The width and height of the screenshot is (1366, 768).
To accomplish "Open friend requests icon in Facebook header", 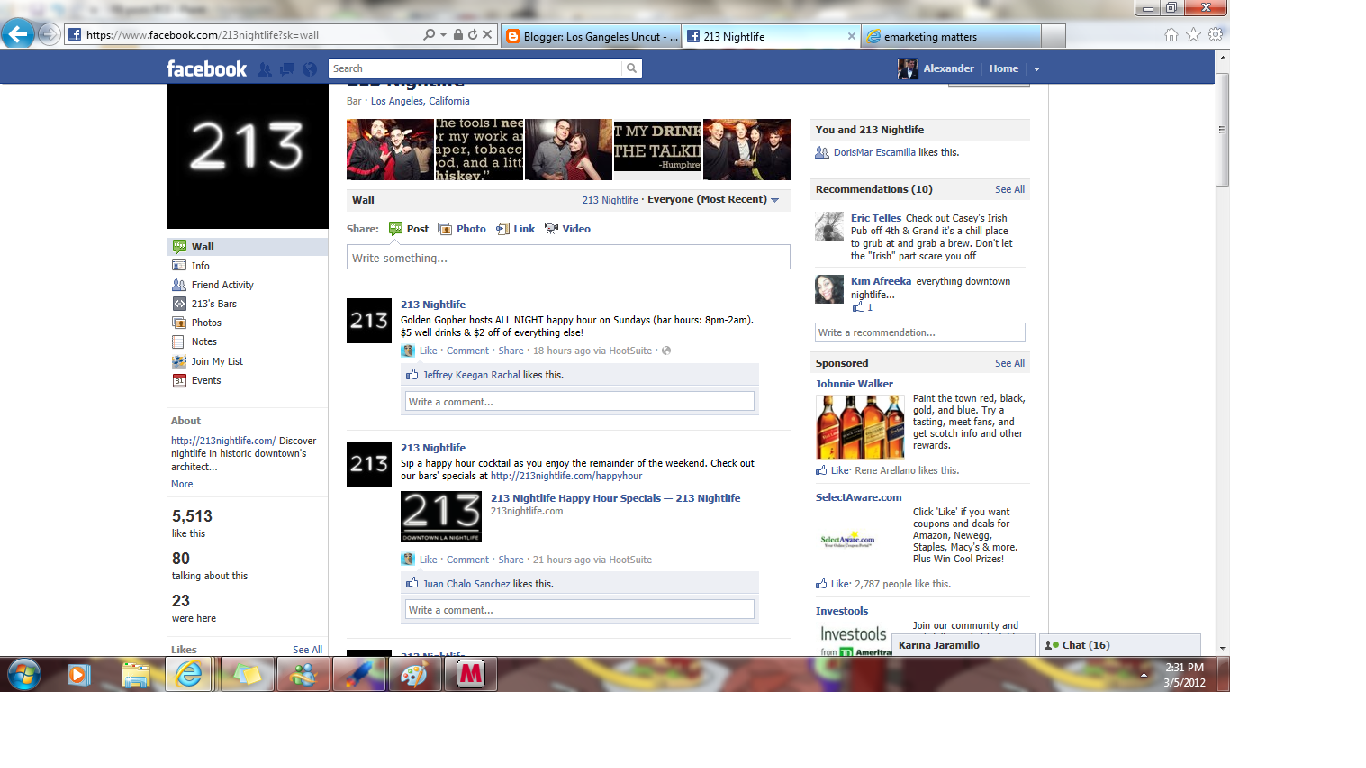I will pos(265,69).
